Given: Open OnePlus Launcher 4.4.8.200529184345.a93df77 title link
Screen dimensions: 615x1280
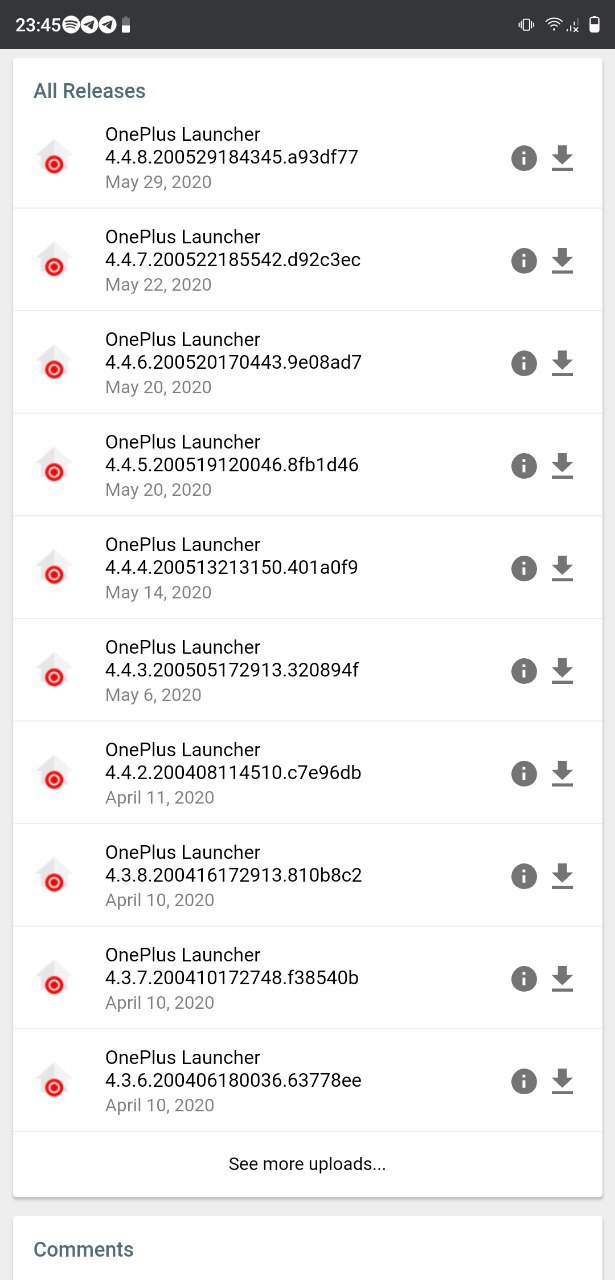Looking at the screenshot, I should (232, 146).
